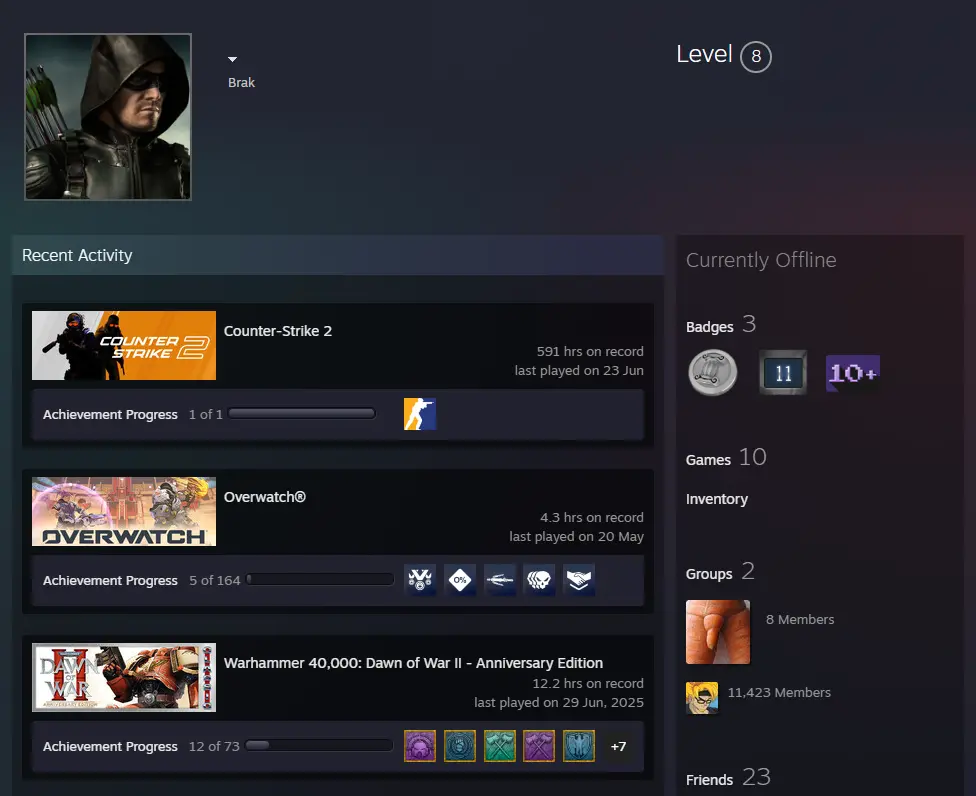Click the purple 10+ games badge
This screenshot has width=976, height=796.
click(853, 373)
